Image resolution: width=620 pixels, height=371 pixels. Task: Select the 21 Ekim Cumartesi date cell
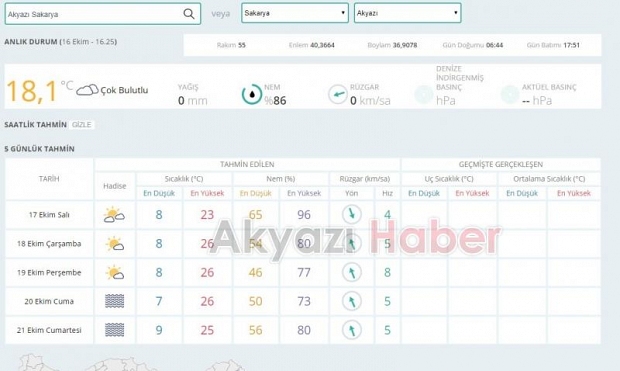(49, 330)
